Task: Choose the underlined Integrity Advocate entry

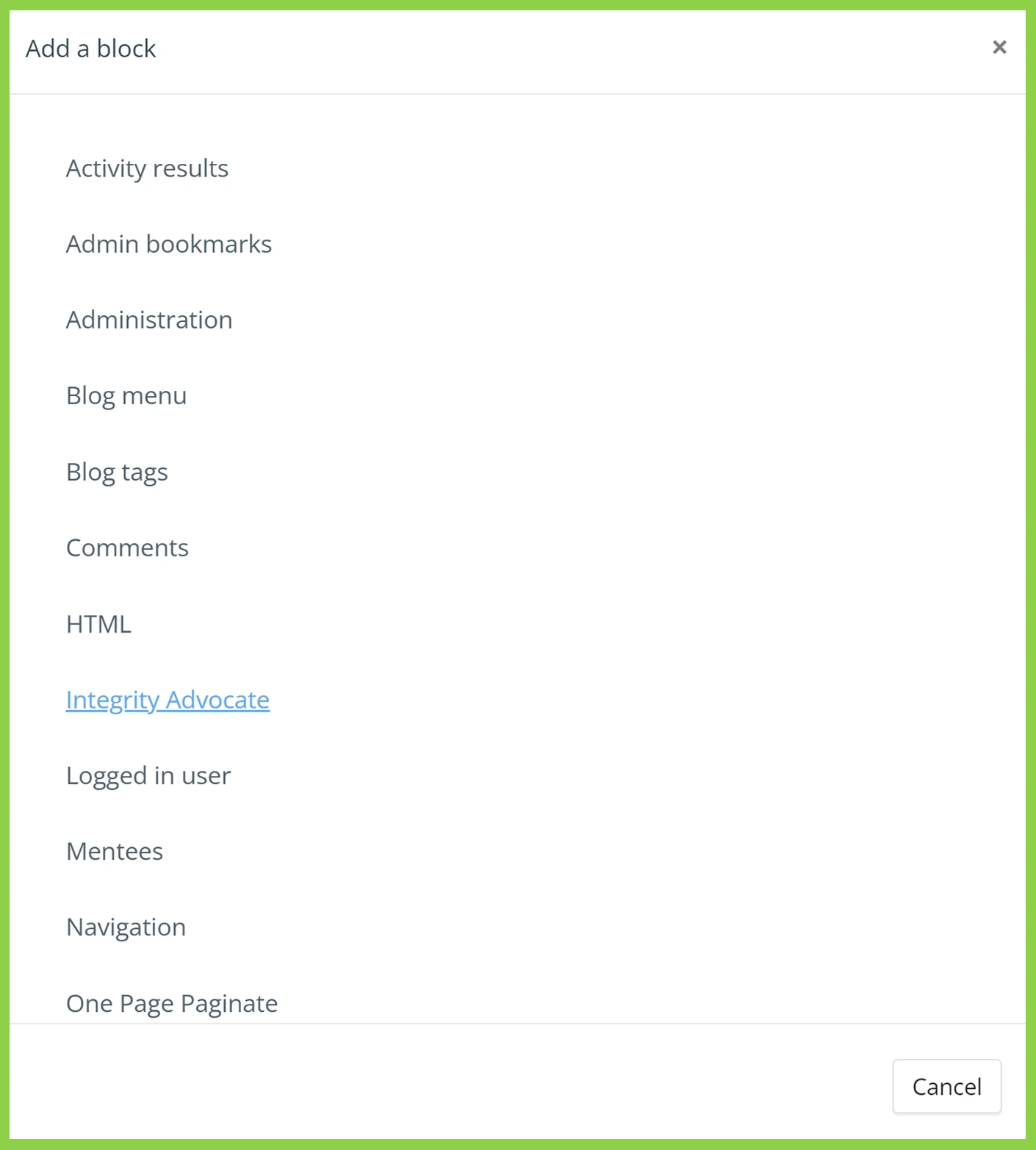Action: [168, 700]
